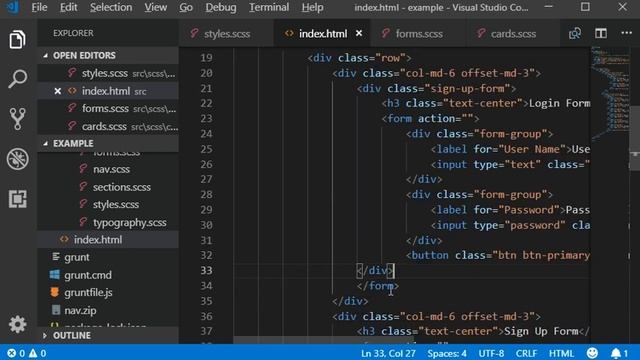The width and height of the screenshot is (640, 360).
Task: Open the Debug view in the activity bar
Action: pos(17,158)
